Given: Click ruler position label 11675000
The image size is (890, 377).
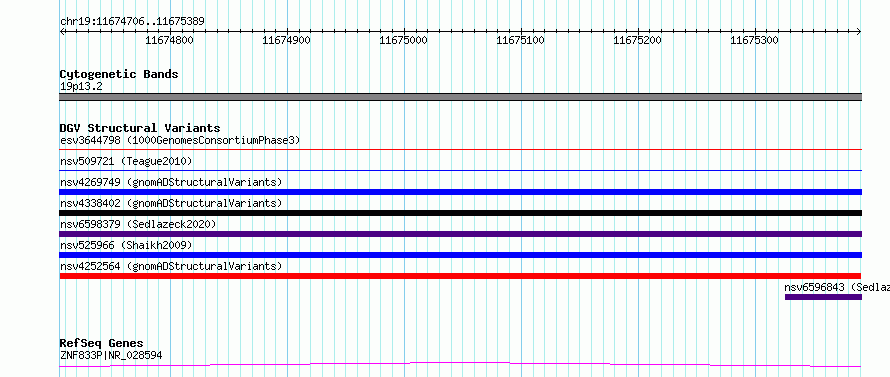Looking at the screenshot, I should coord(403,40).
